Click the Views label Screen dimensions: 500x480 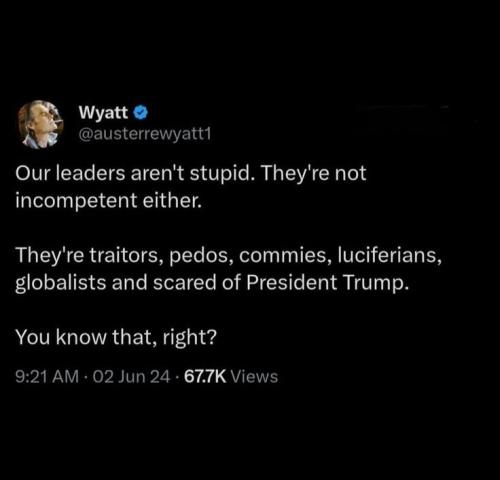click(x=254, y=377)
